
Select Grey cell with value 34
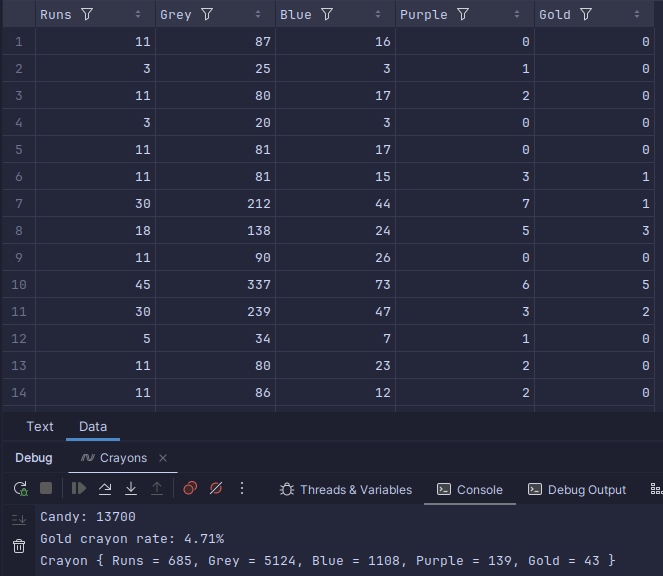(216, 339)
